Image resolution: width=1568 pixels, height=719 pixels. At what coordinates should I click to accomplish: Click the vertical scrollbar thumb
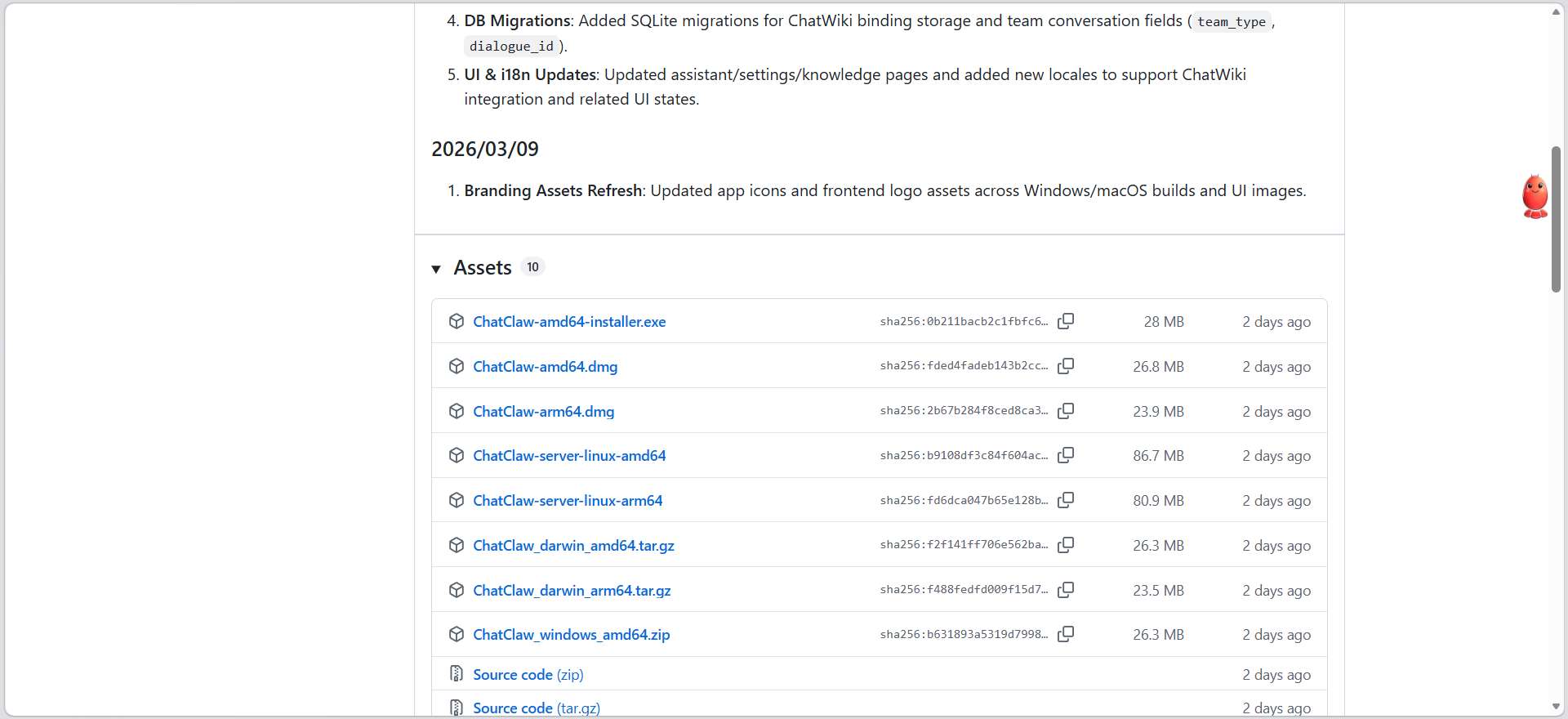pyautogui.click(x=1556, y=219)
